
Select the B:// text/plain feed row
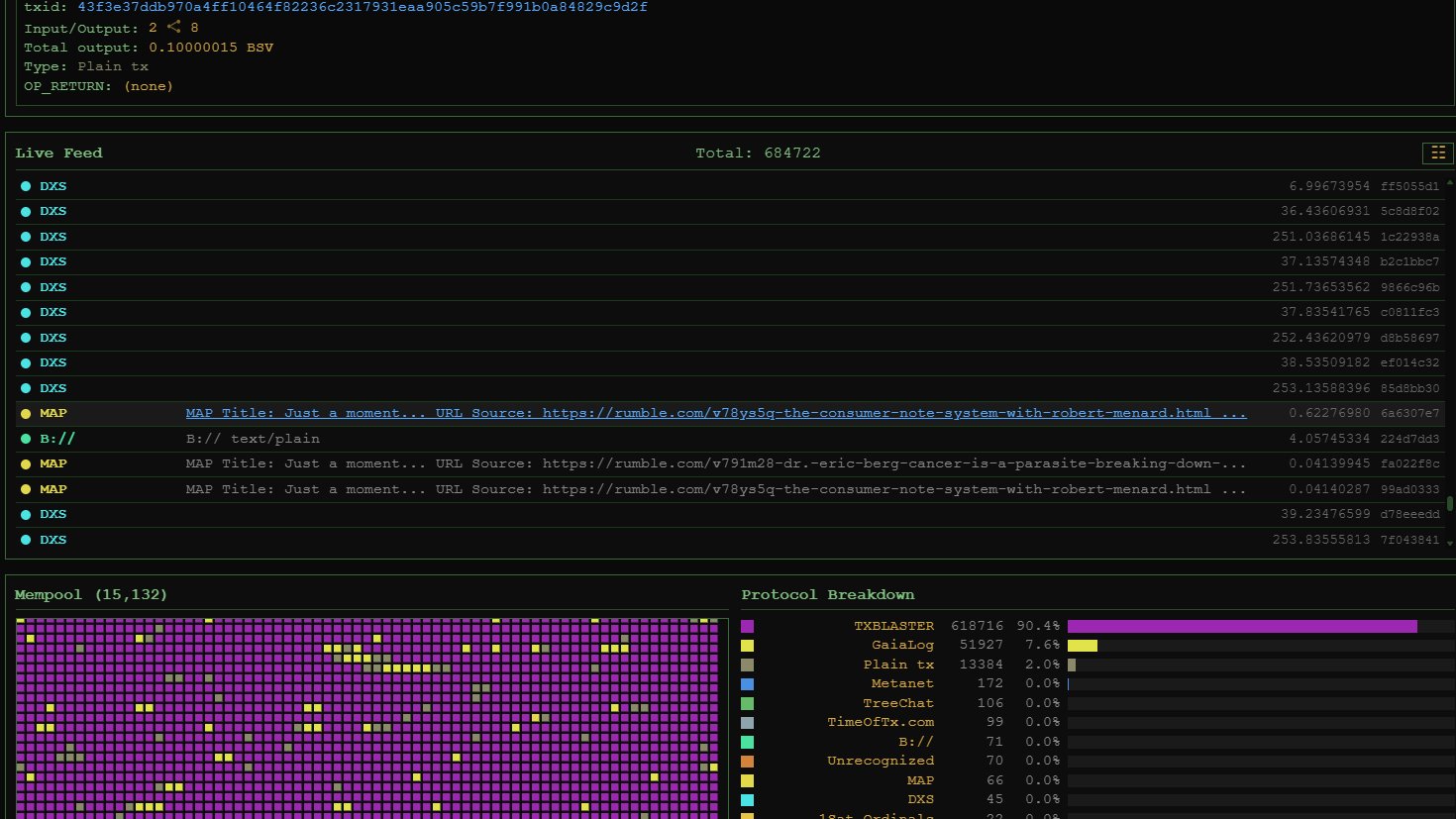pyautogui.click(x=730, y=439)
